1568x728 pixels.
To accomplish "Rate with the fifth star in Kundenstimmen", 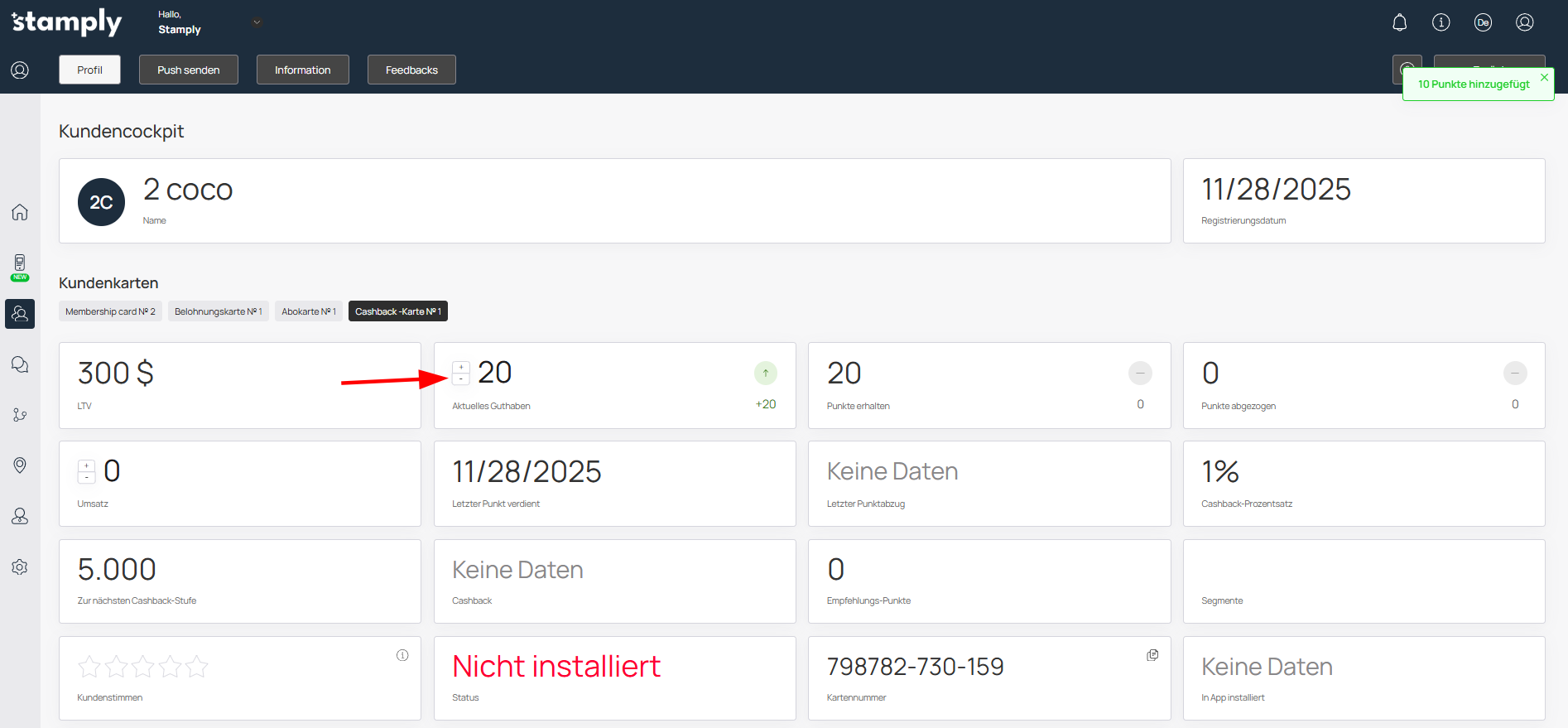I will tap(197, 667).
